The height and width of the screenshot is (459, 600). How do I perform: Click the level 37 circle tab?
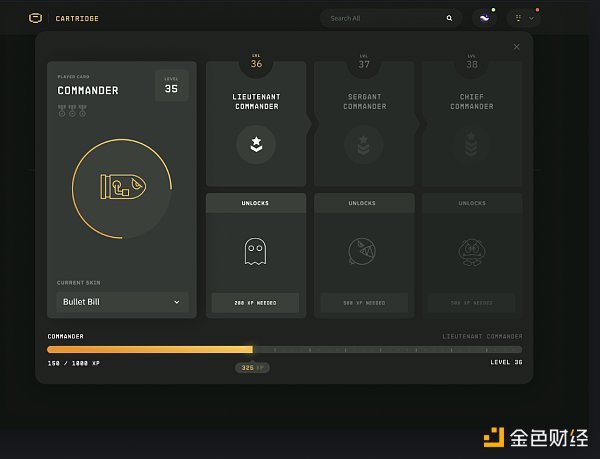pos(363,63)
